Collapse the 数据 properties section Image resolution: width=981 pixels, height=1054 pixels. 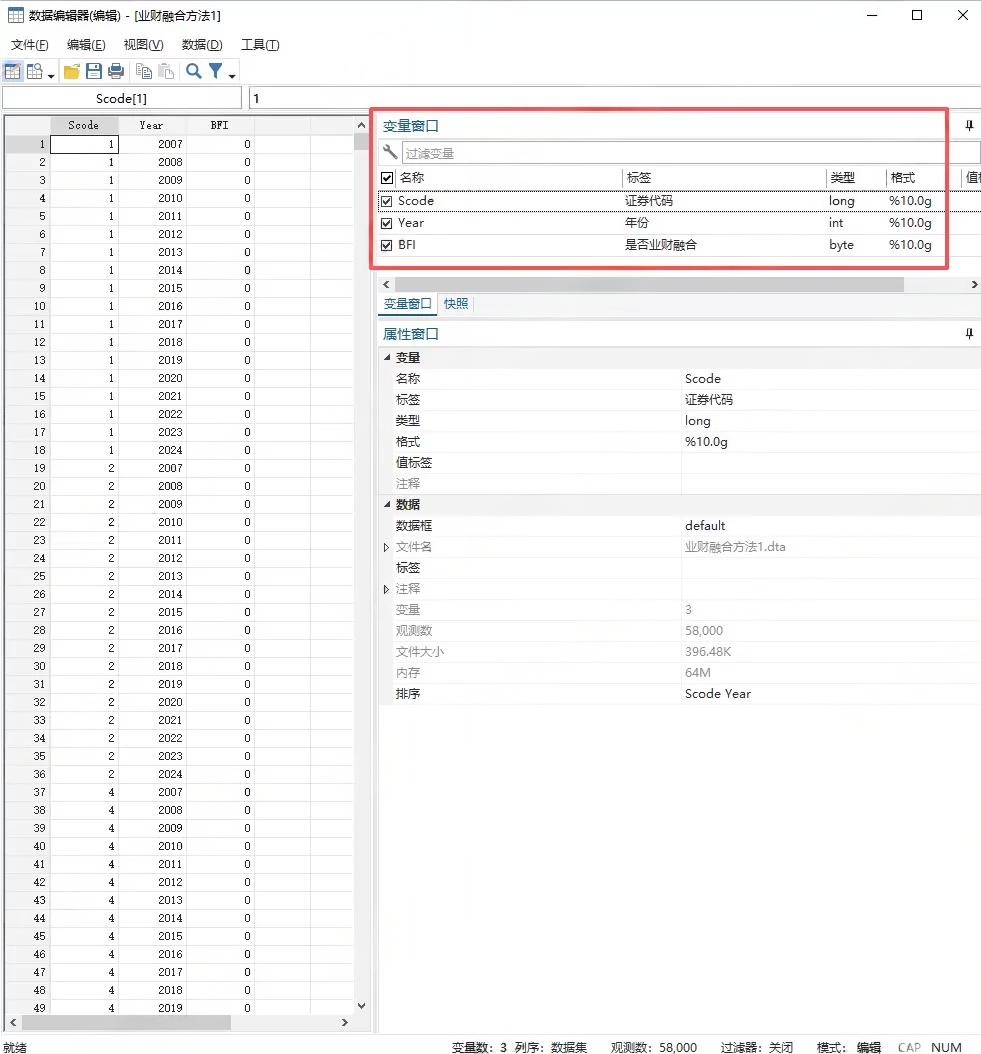coord(387,505)
